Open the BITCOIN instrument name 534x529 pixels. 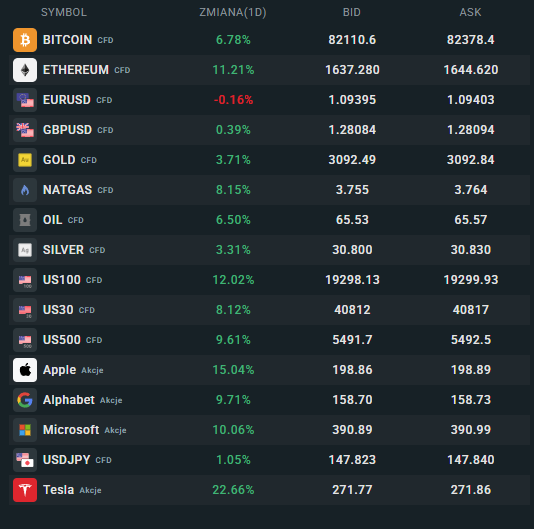pos(67,40)
